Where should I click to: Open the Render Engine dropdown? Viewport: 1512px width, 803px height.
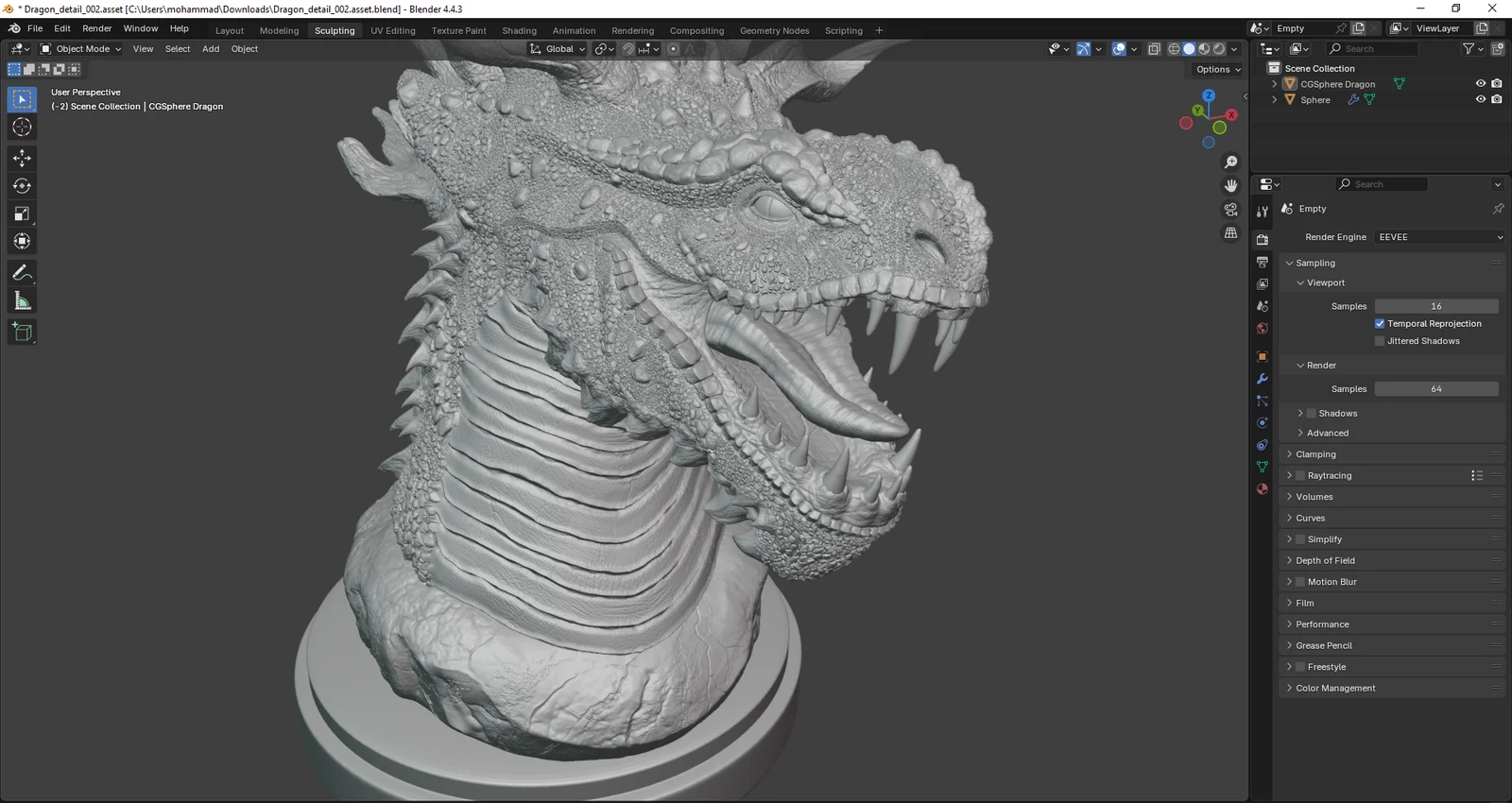click(x=1439, y=237)
